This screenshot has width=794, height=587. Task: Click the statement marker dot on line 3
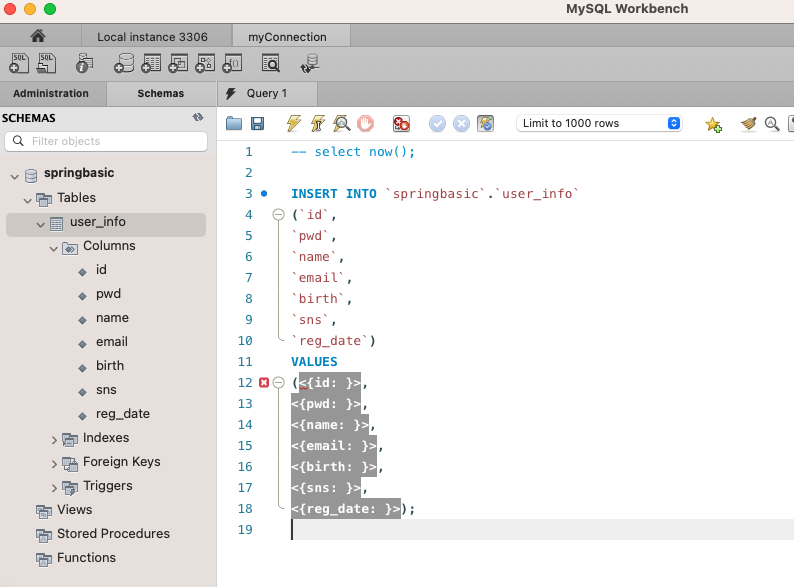[264, 193]
